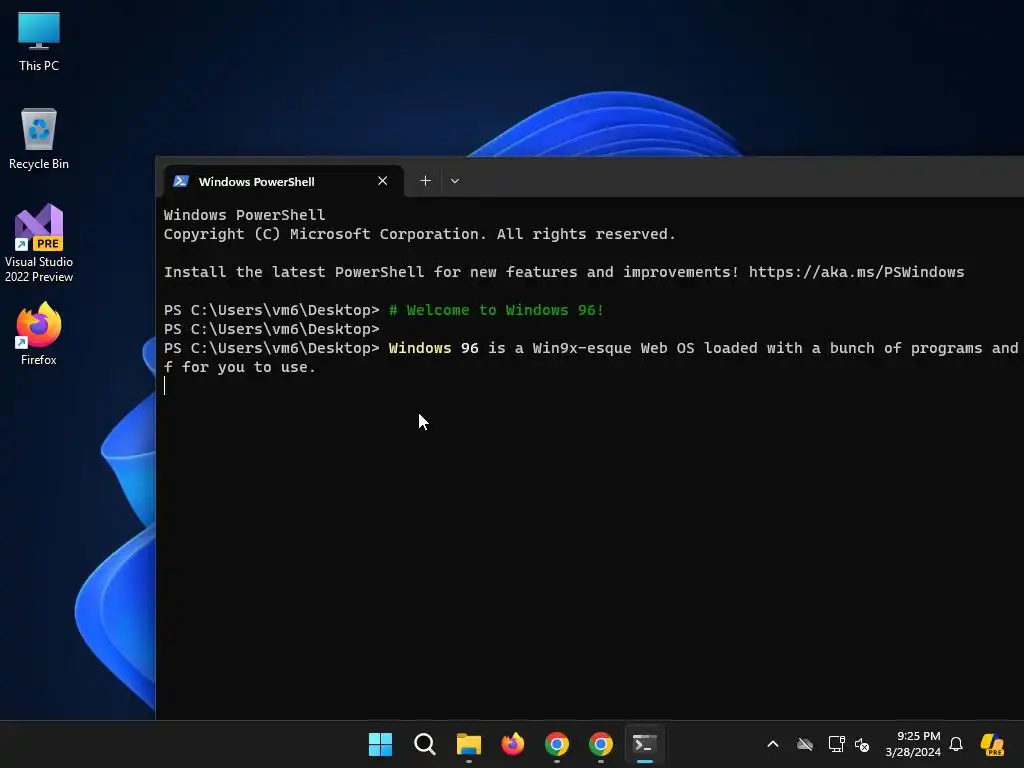Expand the terminal profiles dropdown

455,181
